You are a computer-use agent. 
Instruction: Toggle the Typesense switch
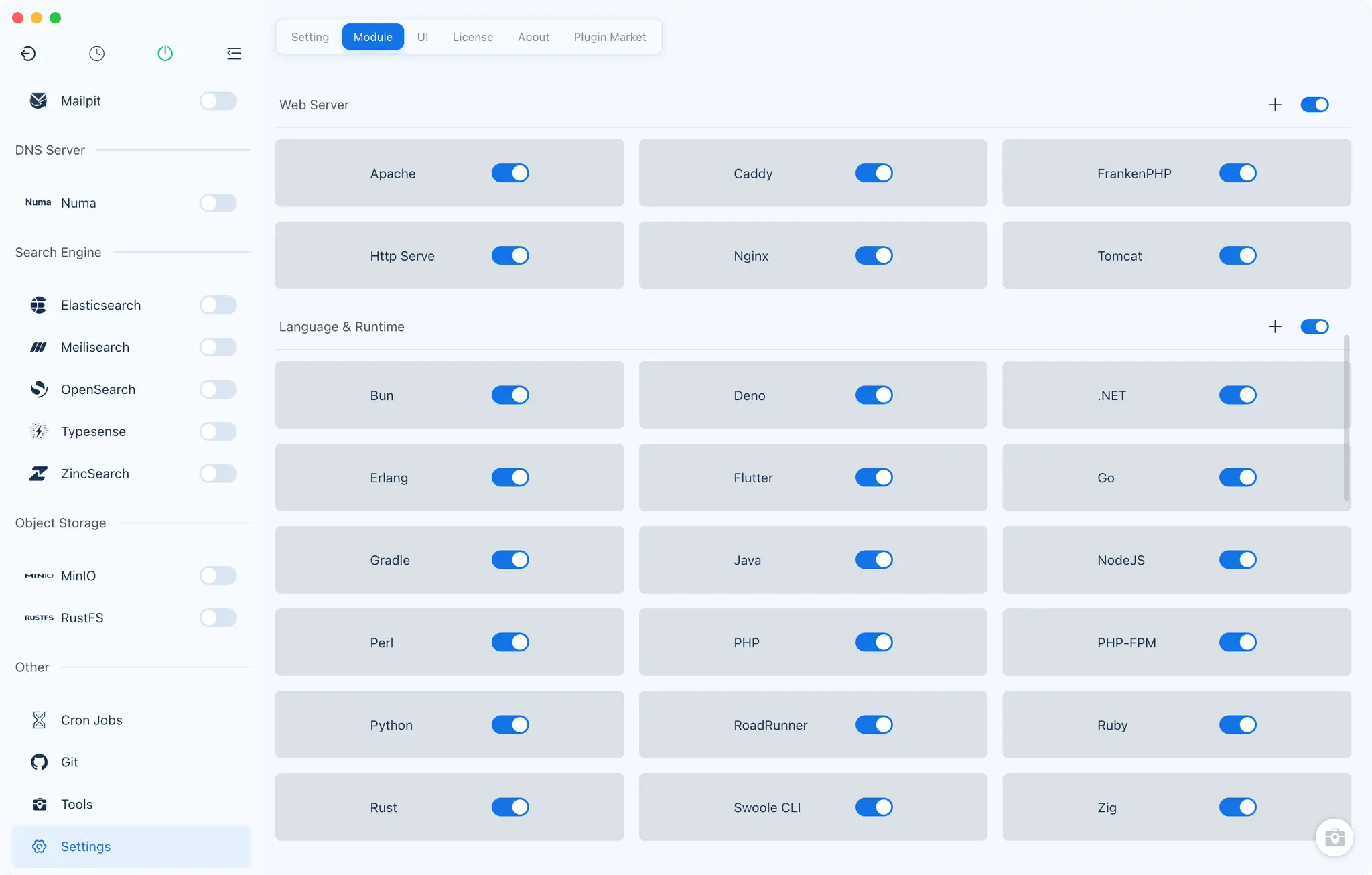click(218, 431)
